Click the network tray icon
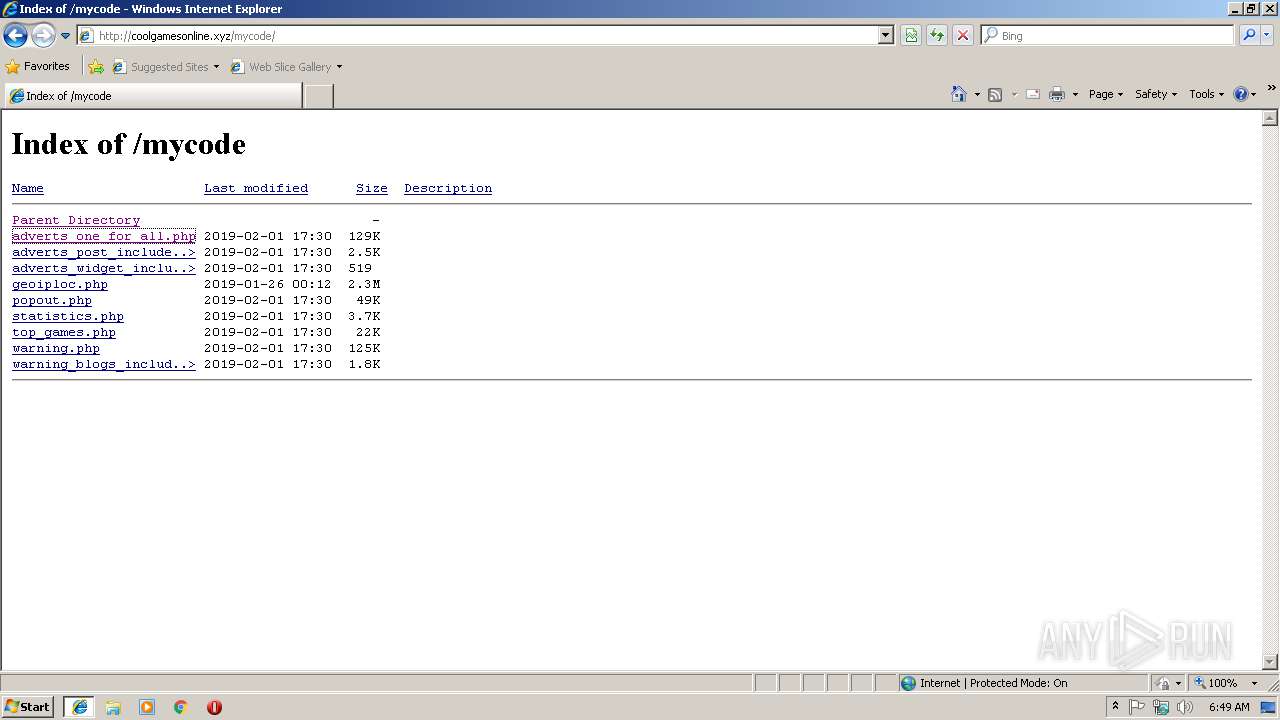Viewport: 1280px width, 720px height. click(x=1161, y=707)
